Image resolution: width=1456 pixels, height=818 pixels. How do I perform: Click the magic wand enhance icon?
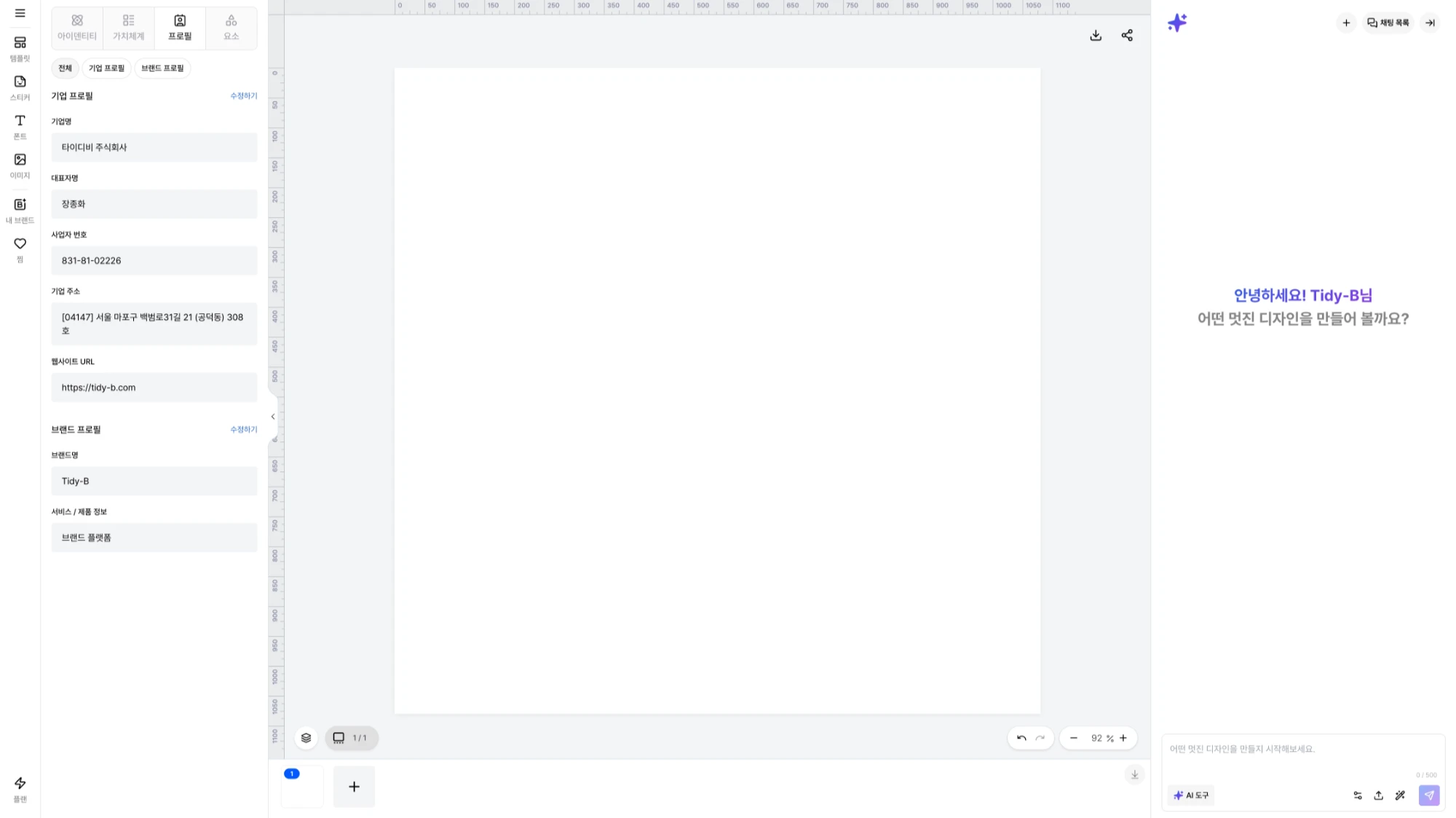tap(1401, 795)
